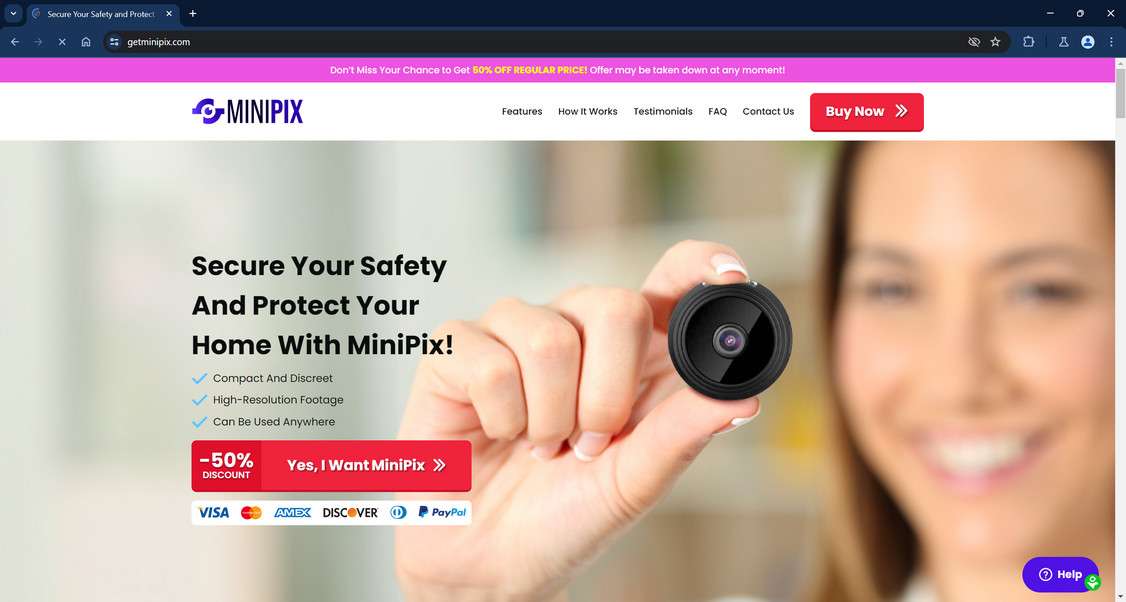This screenshot has height=602, width=1126.
Task: Stop loading the page
Action: tap(62, 42)
